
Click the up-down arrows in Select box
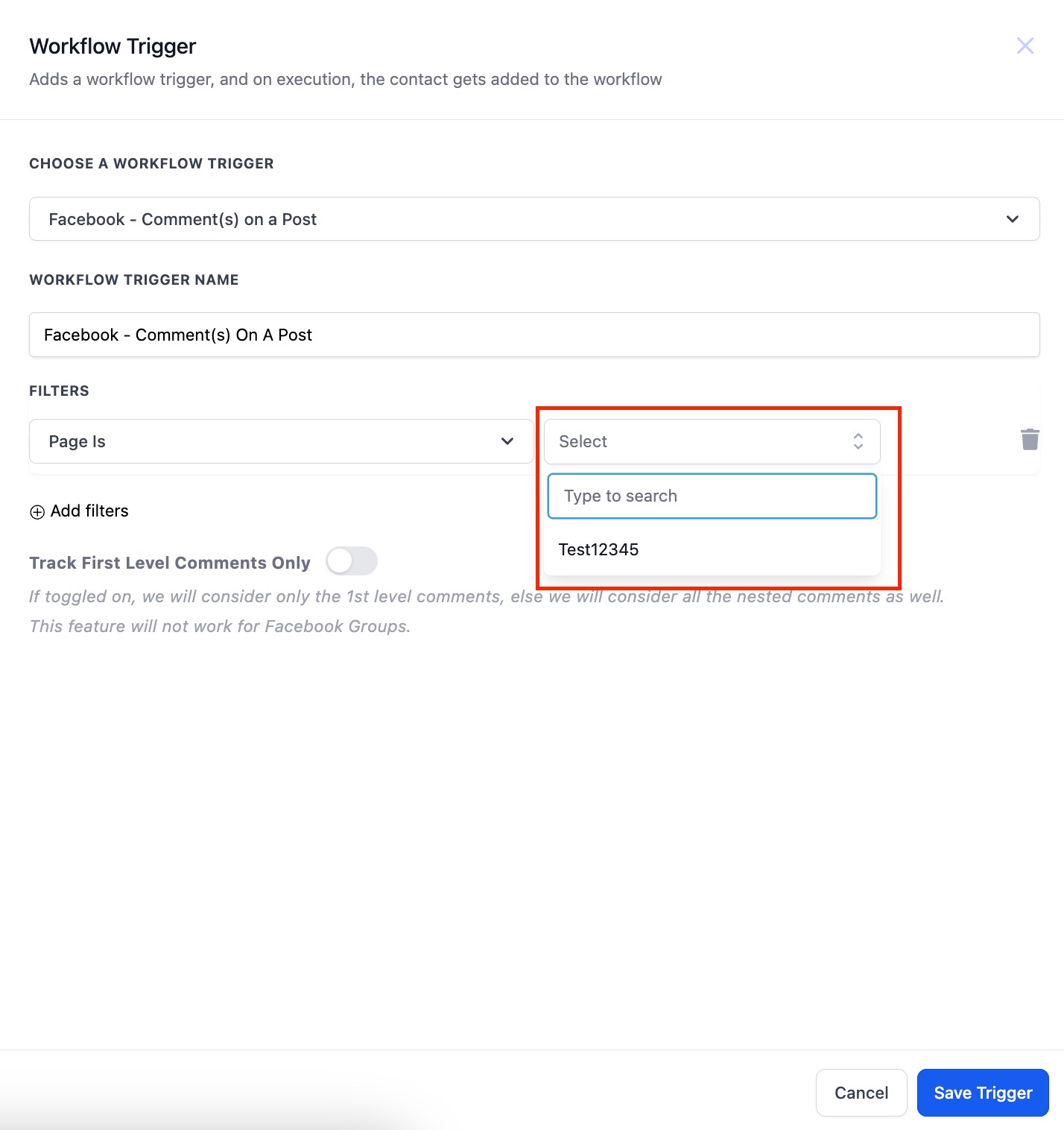858,441
